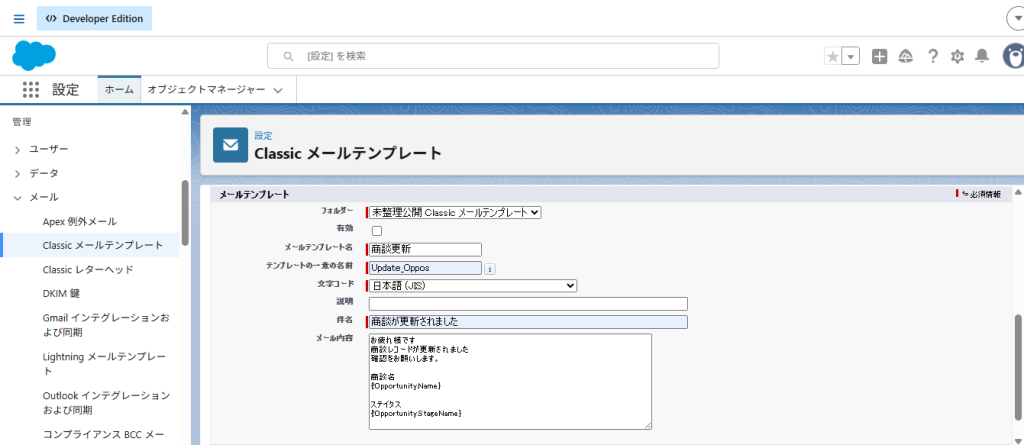This screenshot has height=445, width=1024.
Task: Open the user profile avatar
Action: click(1014, 56)
